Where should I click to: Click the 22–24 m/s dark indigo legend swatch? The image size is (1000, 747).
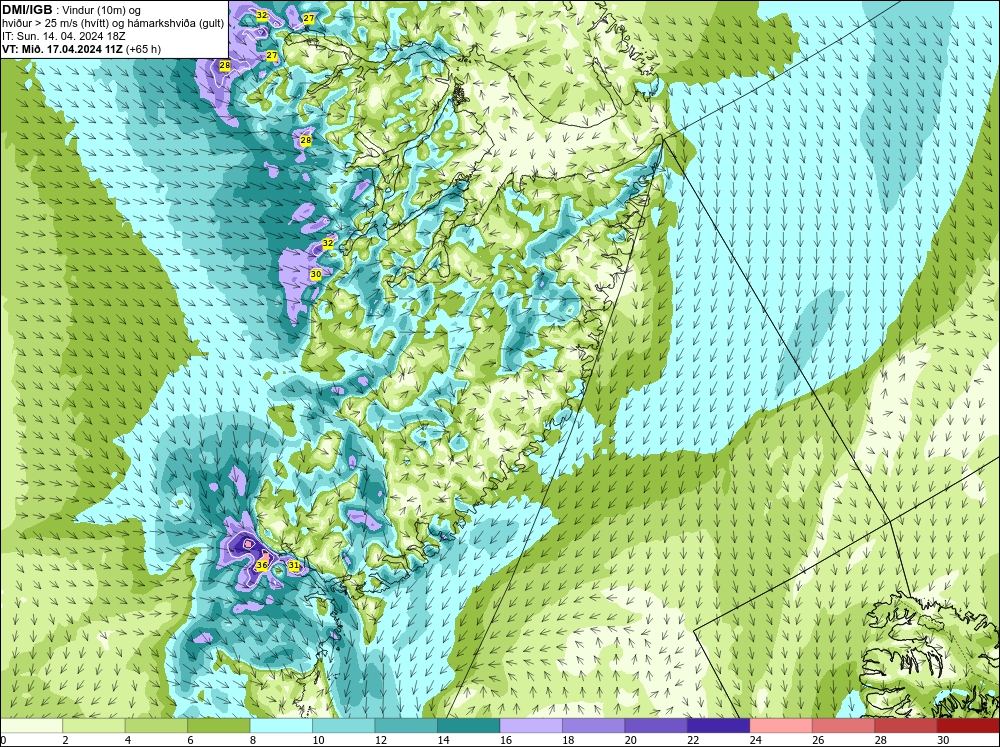[x=719, y=725]
